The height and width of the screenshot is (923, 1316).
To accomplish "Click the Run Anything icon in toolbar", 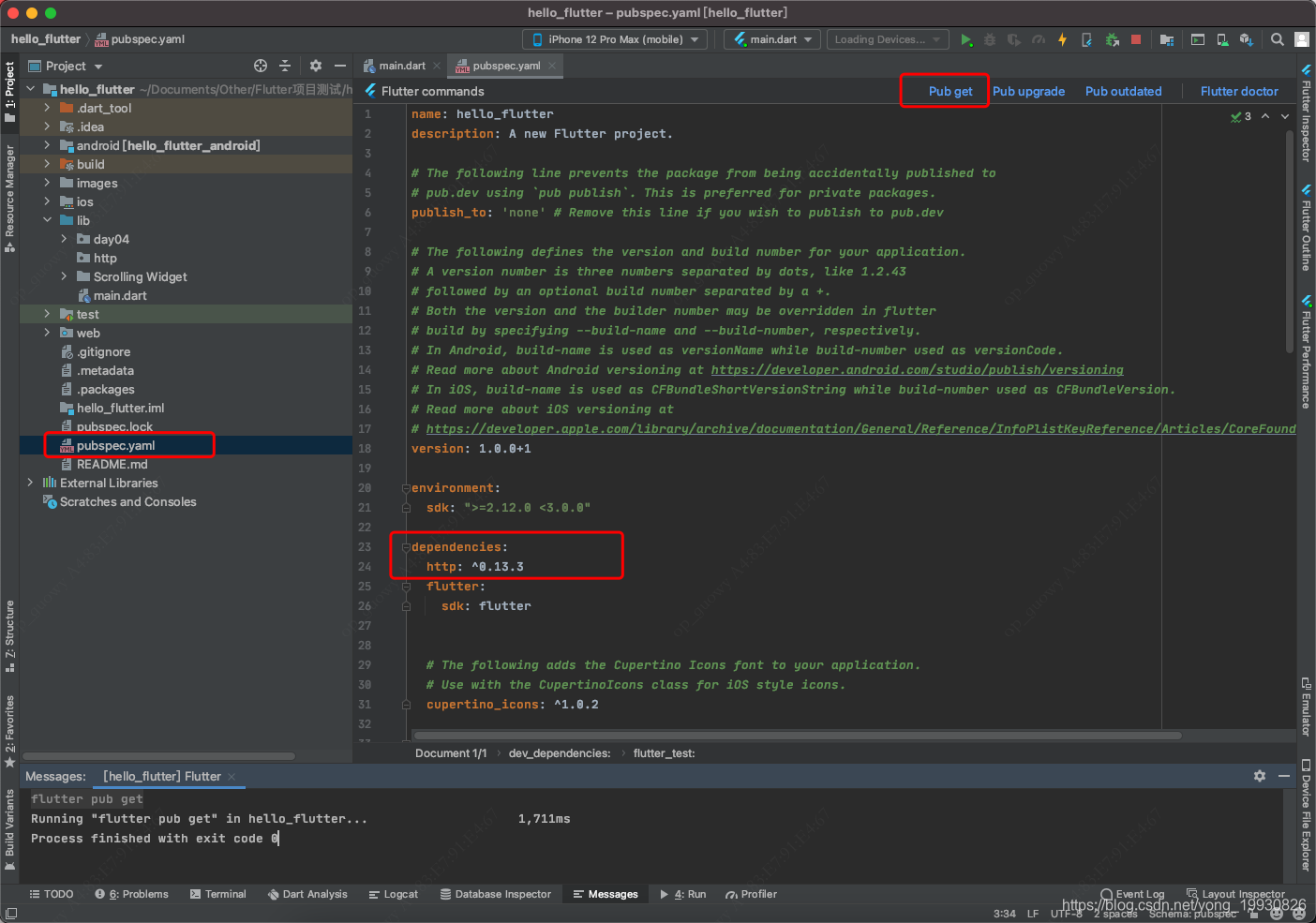I will point(1198,39).
